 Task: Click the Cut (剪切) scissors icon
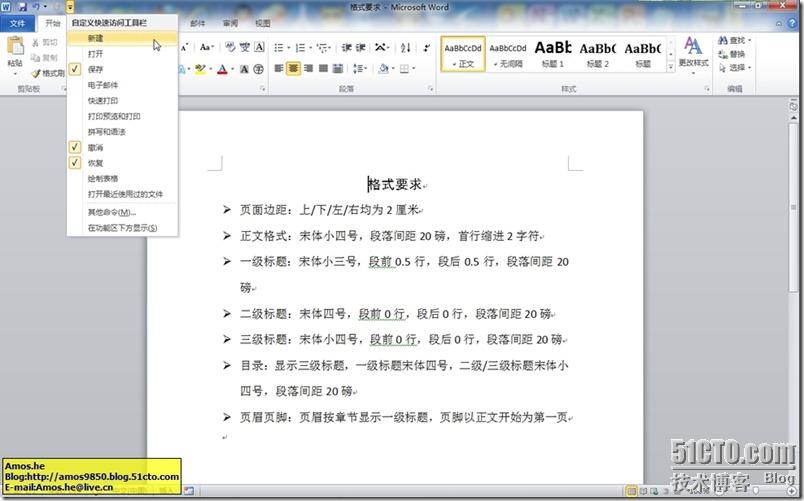35,43
